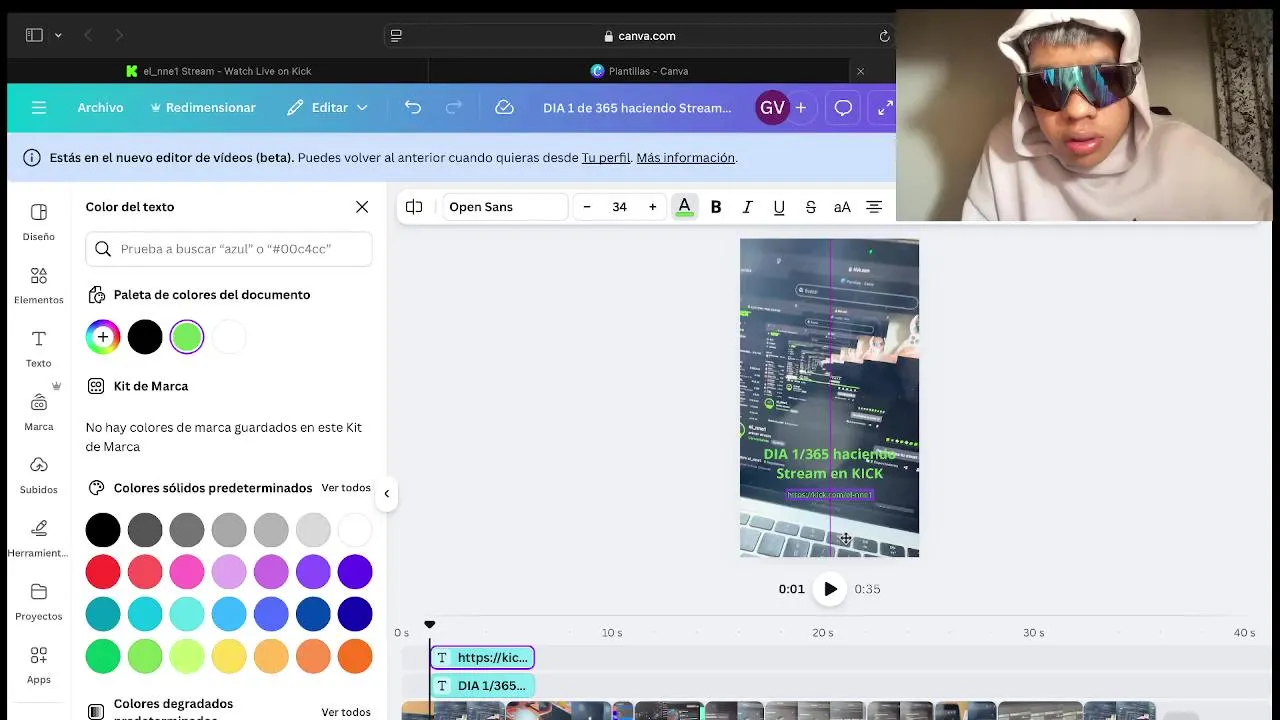Open the Subidos sidebar panel
Screen dimensions: 1280x720
coord(39,475)
